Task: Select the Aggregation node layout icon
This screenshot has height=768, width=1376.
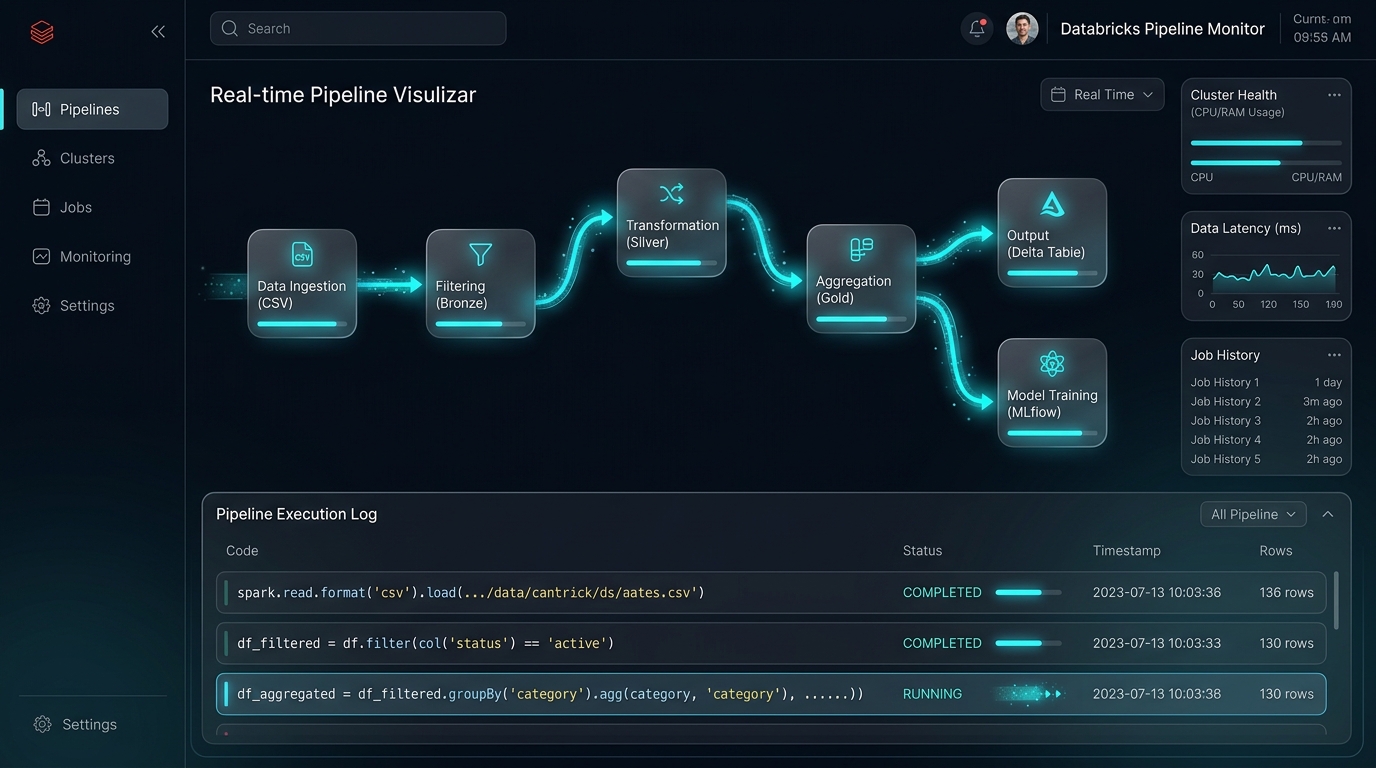Action: pos(861,250)
